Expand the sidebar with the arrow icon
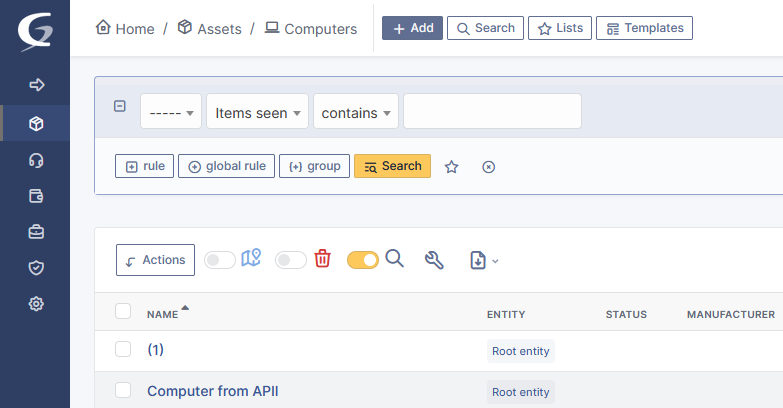 pos(36,85)
